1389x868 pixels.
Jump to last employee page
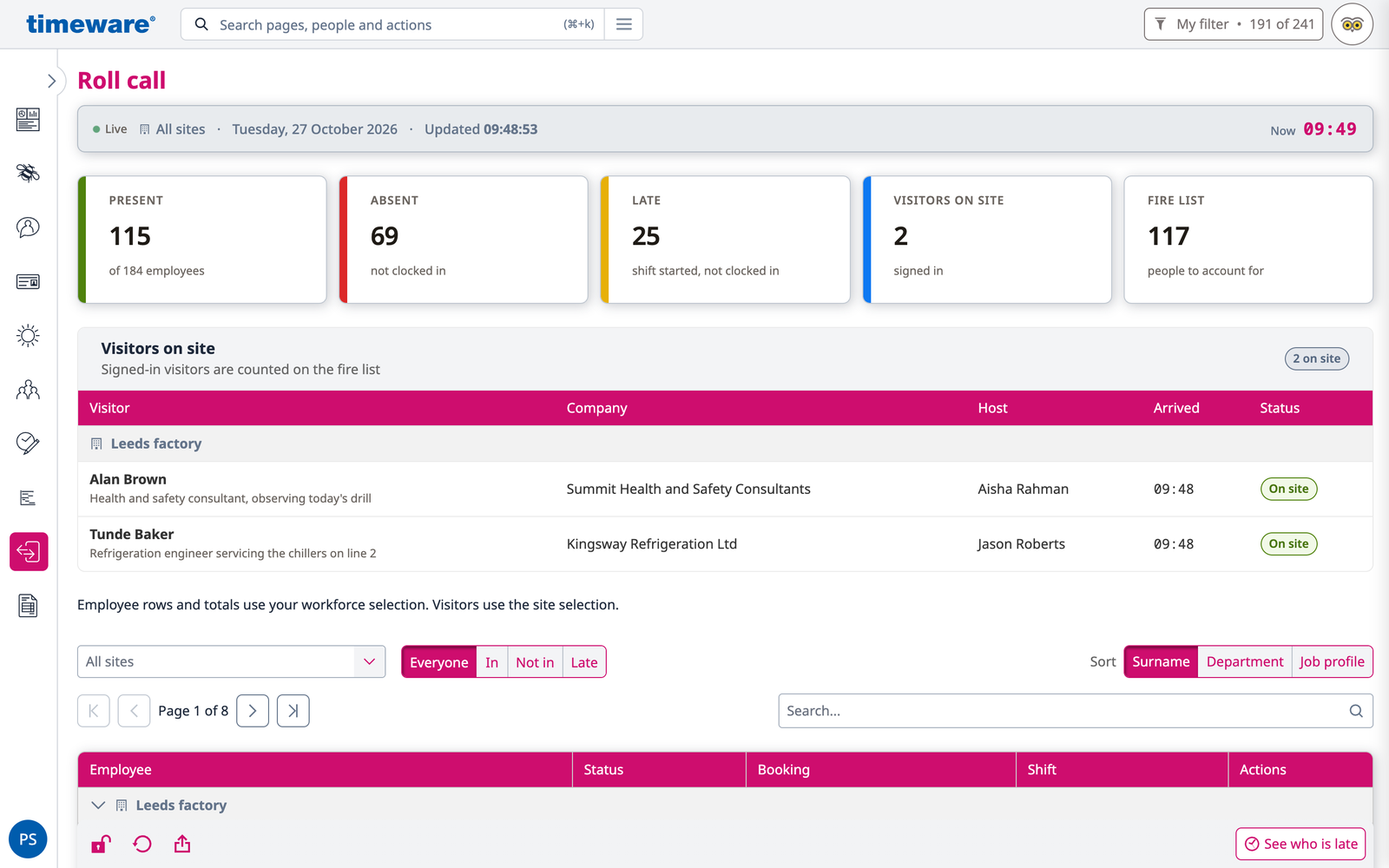tap(293, 711)
